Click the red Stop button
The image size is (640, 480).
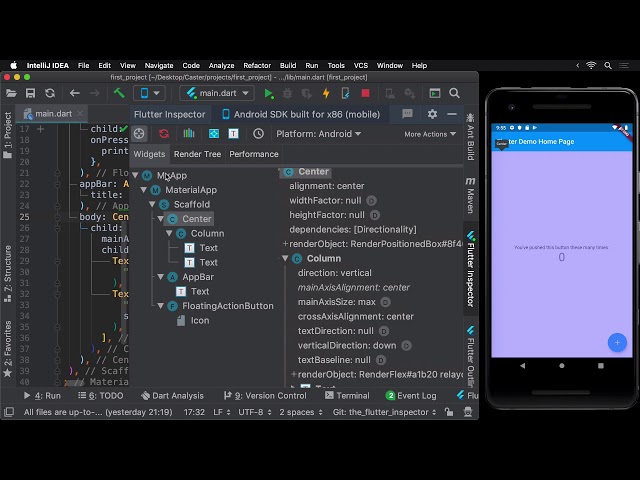click(x=365, y=93)
